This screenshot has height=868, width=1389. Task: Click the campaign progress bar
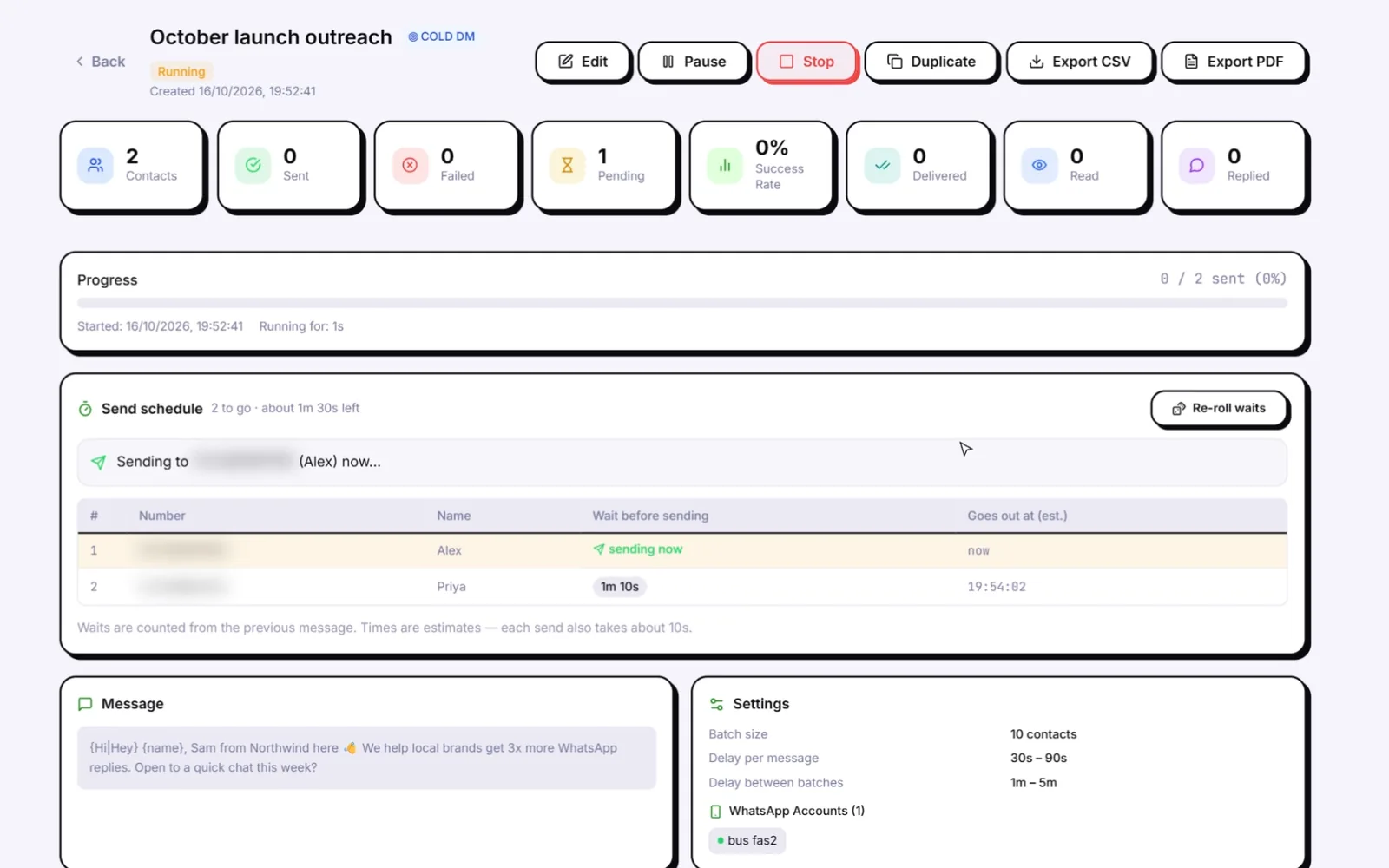[682, 303]
